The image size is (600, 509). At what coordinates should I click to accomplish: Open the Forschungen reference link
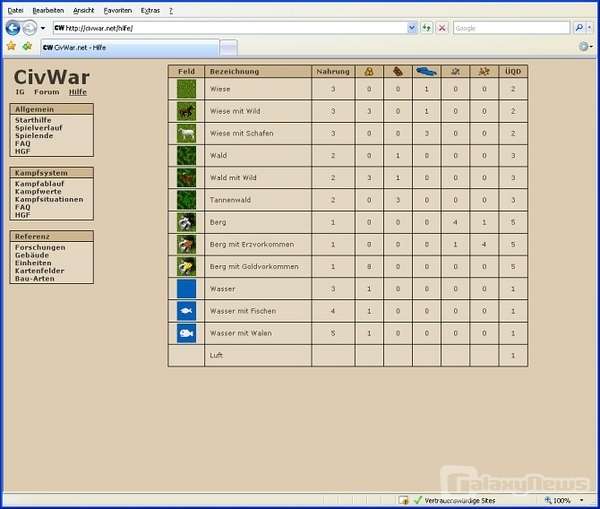[x=40, y=247]
